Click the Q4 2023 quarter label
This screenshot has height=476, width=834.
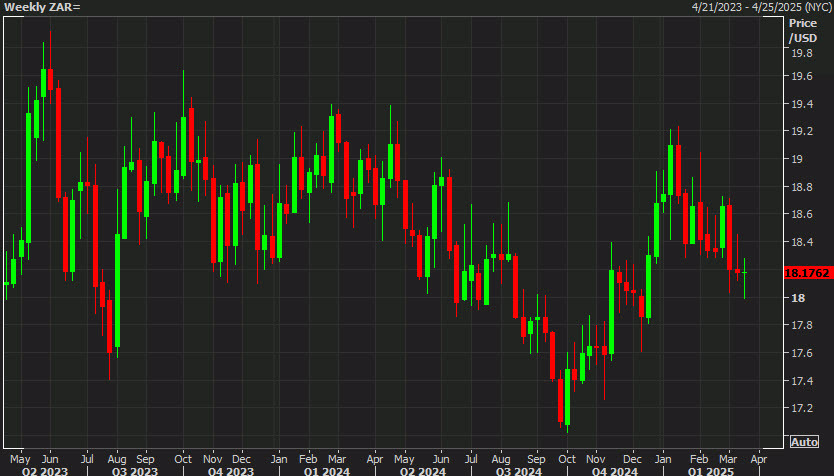231,471
